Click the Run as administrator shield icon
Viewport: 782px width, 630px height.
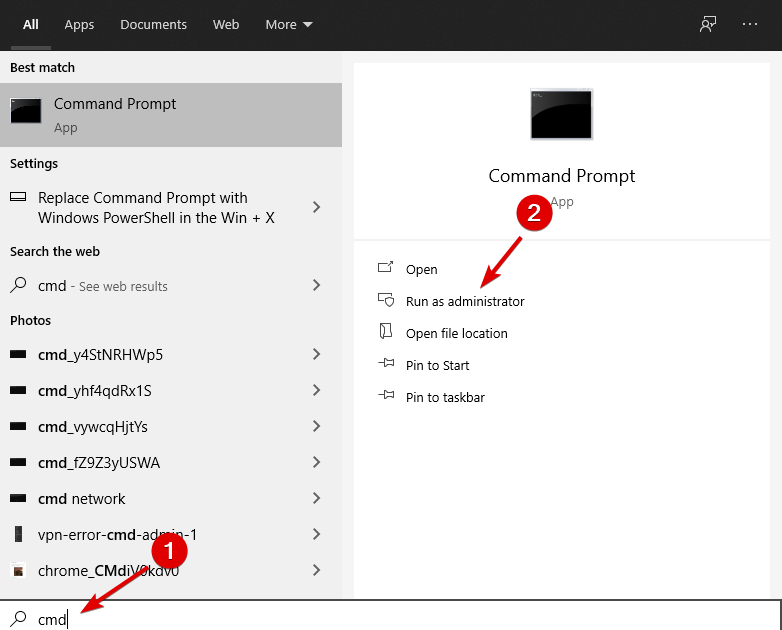tap(386, 299)
